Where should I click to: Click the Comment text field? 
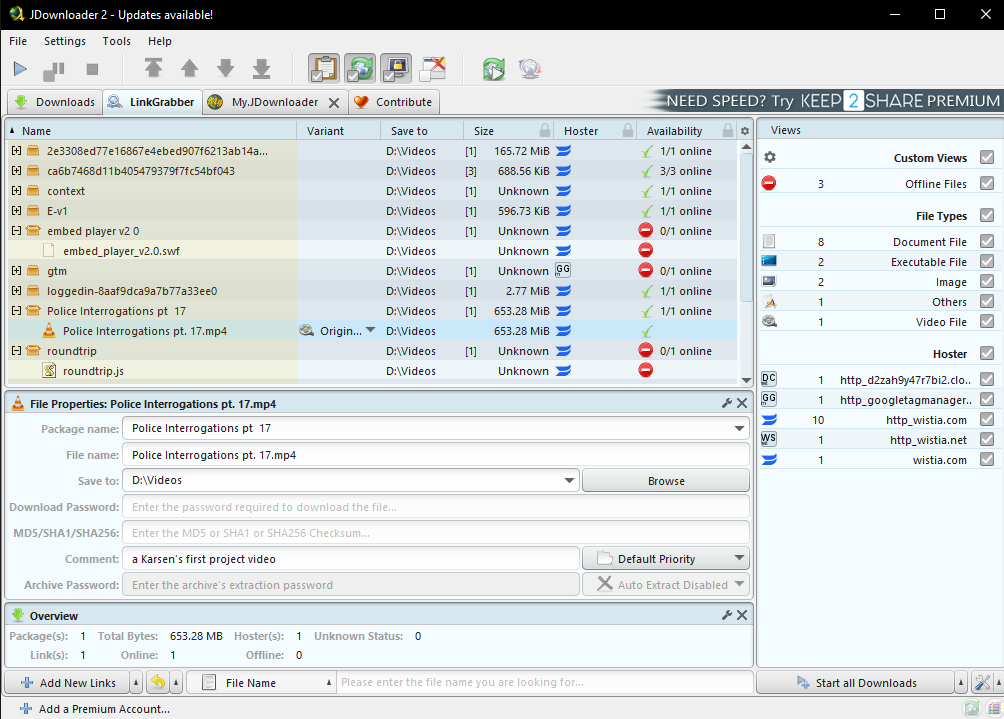click(x=351, y=559)
